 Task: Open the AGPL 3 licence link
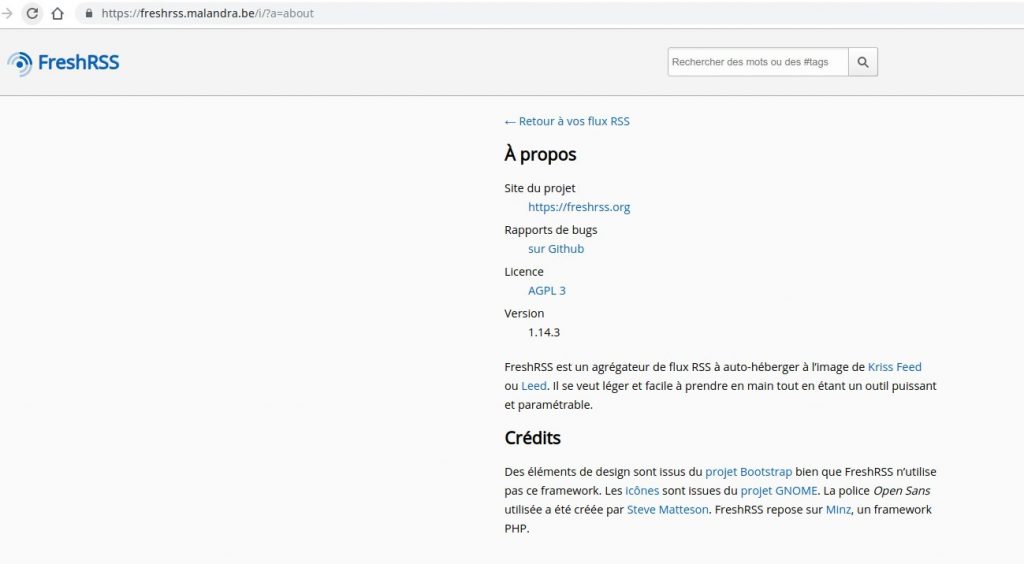tap(547, 290)
